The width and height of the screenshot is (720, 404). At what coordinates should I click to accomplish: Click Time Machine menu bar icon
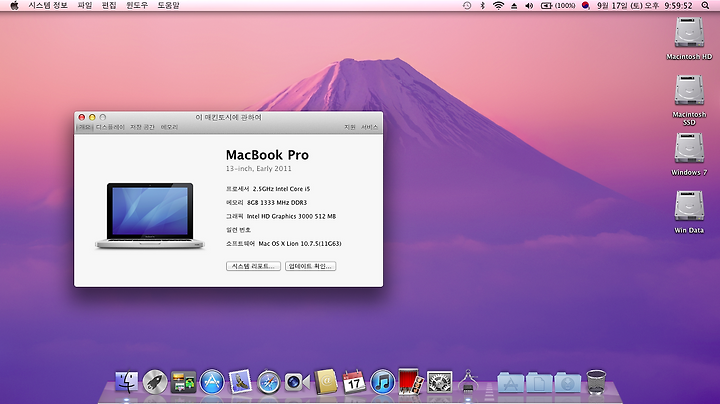coord(467,6)
